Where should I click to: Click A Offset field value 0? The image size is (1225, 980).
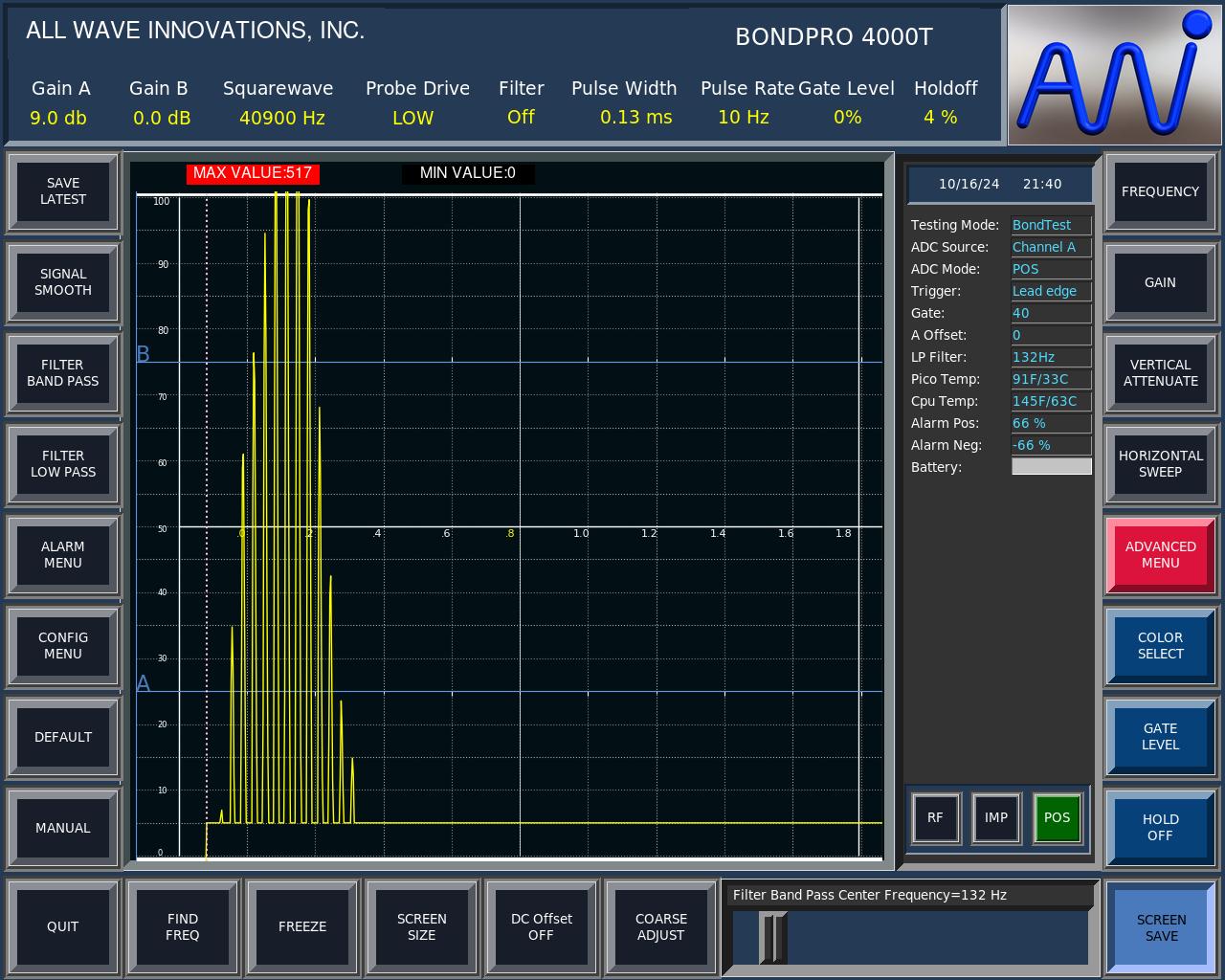pyautogui.click(x=1051, y=335)
